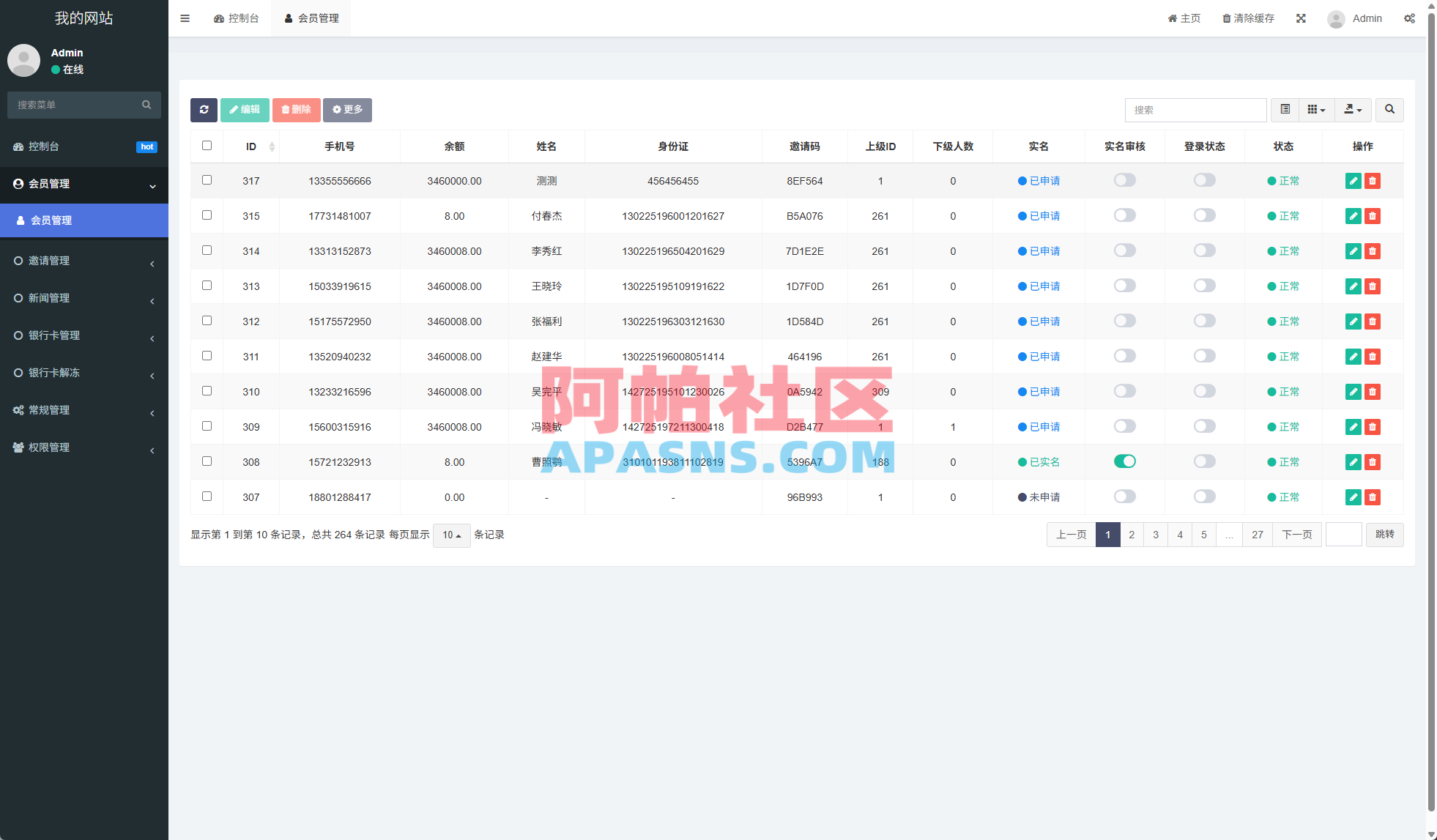
Task: Click the sidebar collapse hamburger icon
Action: point(185,18)
